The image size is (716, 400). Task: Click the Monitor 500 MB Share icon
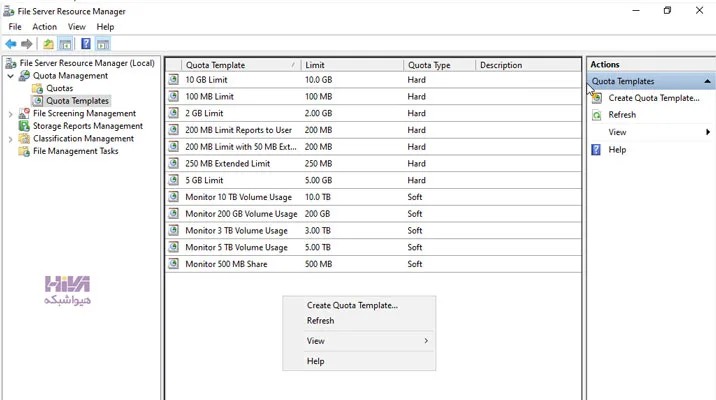pyautogui.click(x=174, y=263)
